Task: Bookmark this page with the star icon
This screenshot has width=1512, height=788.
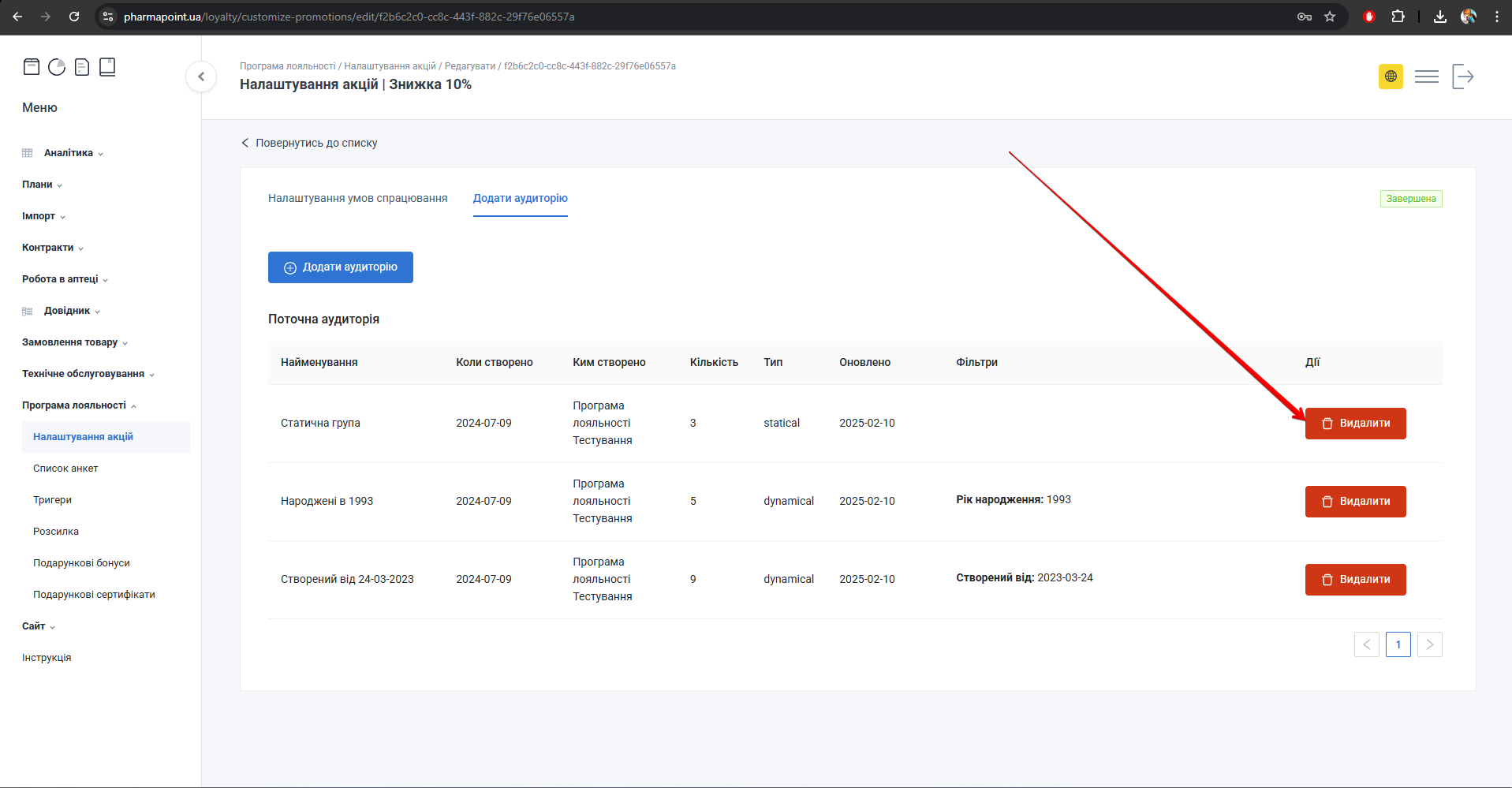Action: (x=1330, y=17)
